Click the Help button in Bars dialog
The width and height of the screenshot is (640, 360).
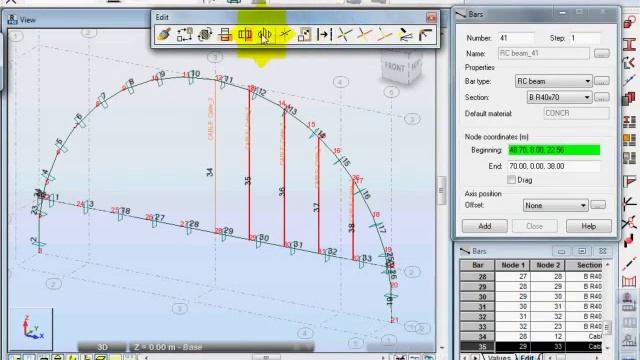589,226
